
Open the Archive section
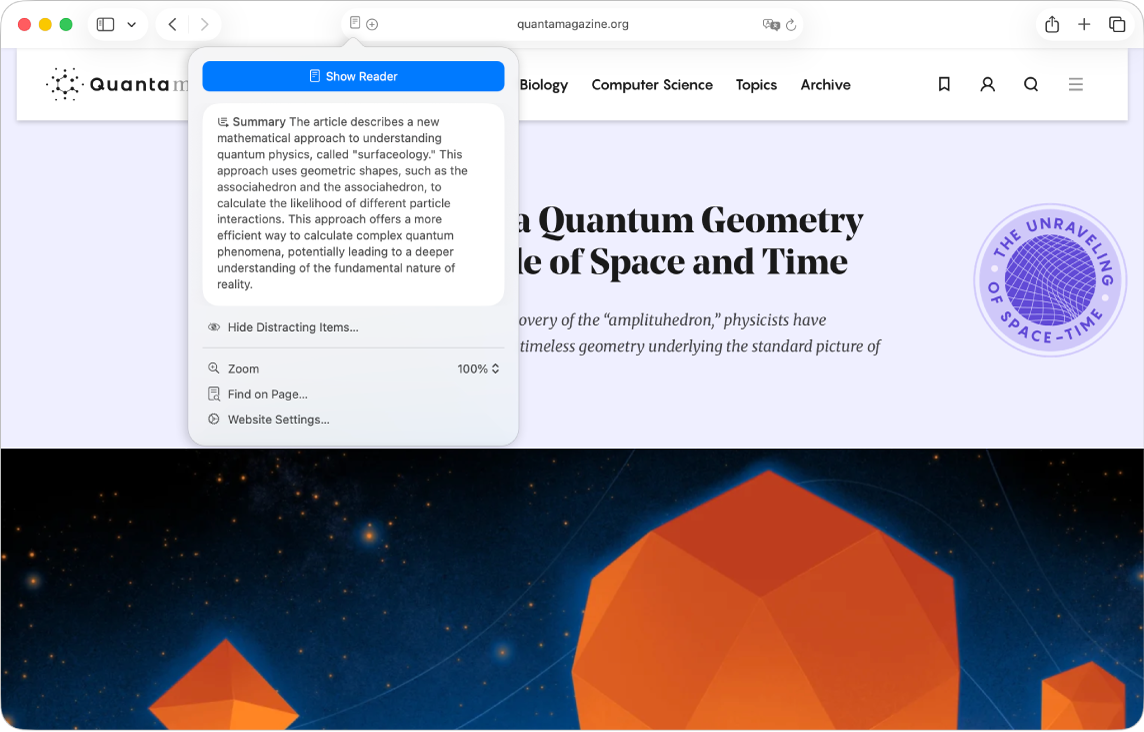click(x=825, y=84)
